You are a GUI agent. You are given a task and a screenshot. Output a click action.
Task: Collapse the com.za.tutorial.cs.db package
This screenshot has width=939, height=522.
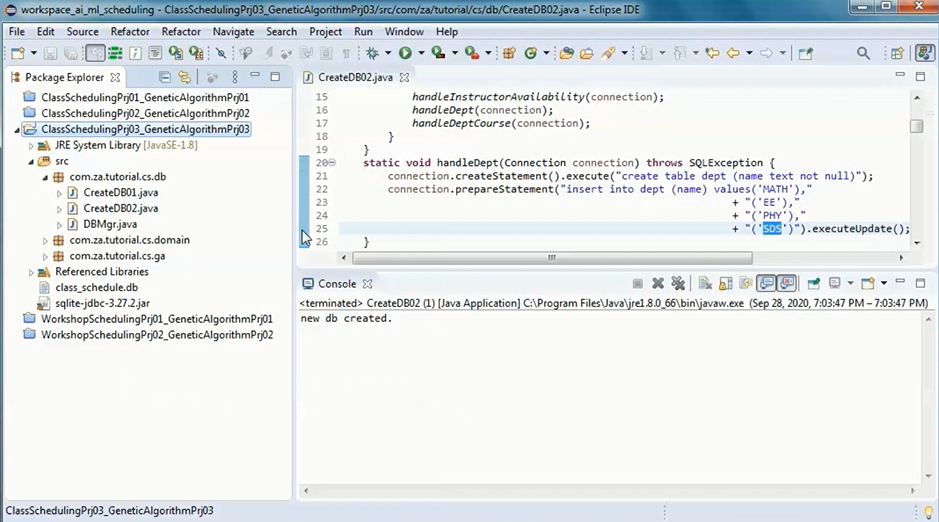click(45, 177)
